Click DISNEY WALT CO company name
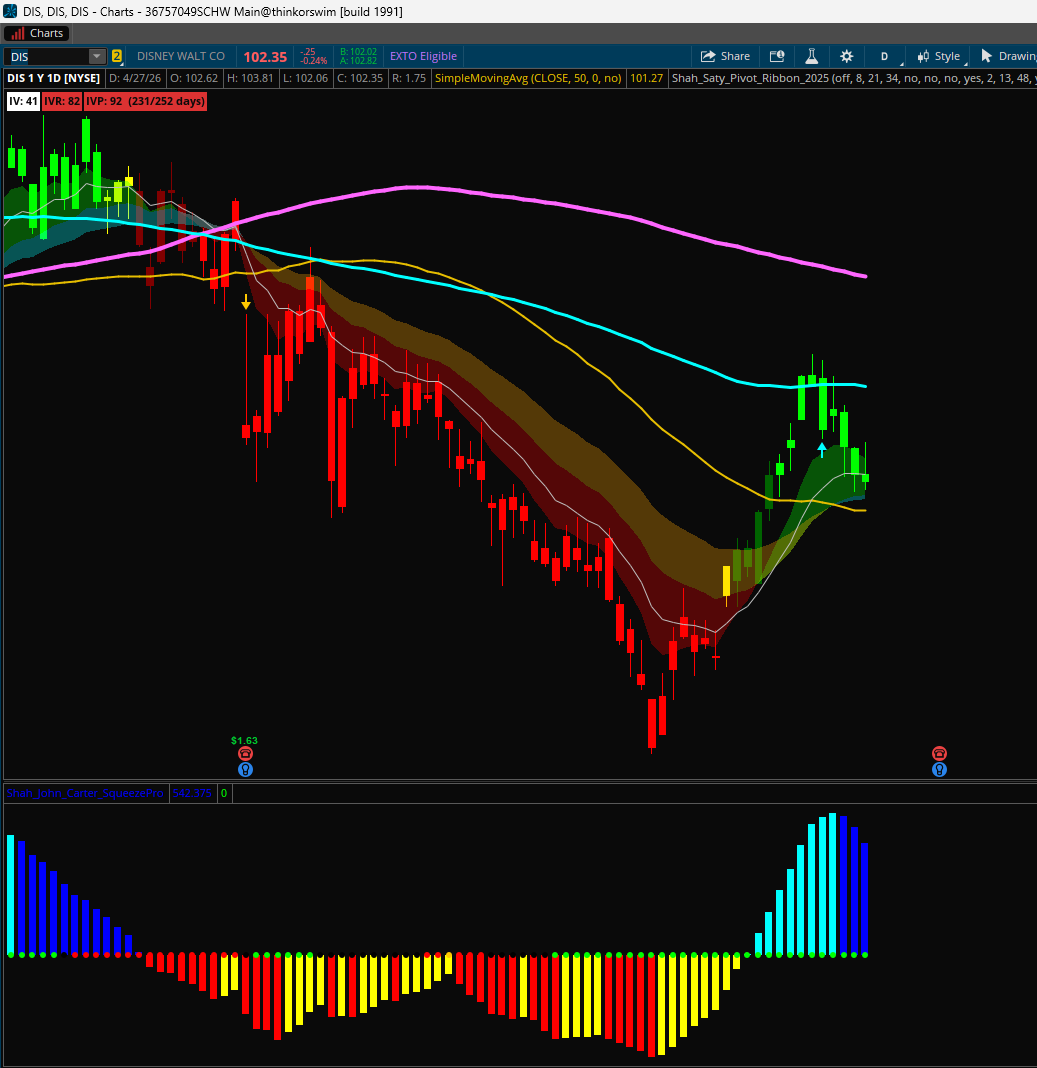The image size is (1037, 1068). [x=181, y=57]
